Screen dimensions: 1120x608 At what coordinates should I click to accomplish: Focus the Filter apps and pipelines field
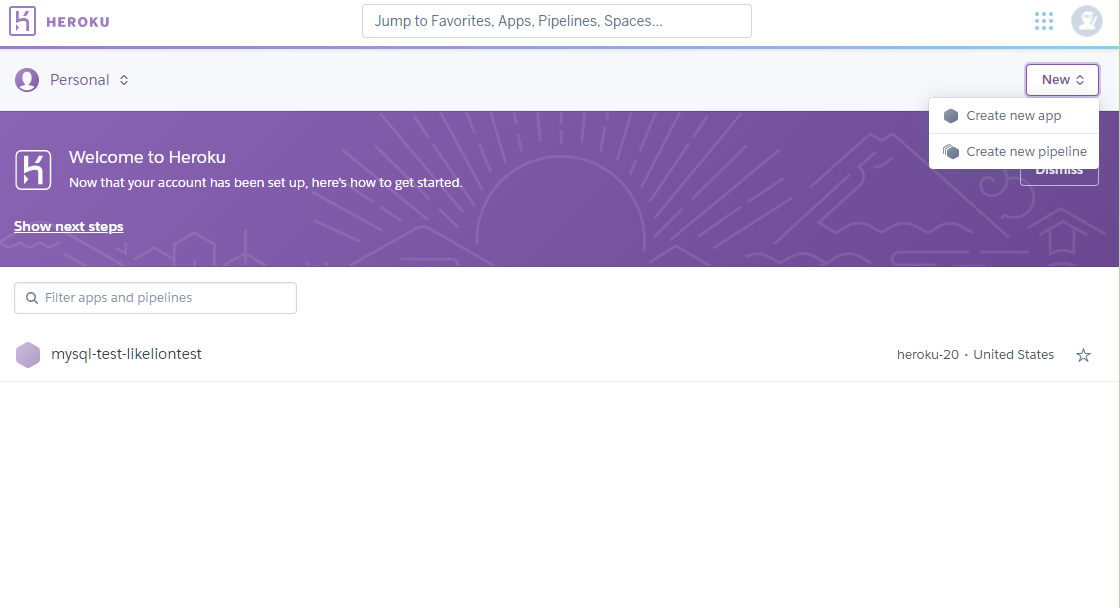pyautogui.click(x=155, y=298)
